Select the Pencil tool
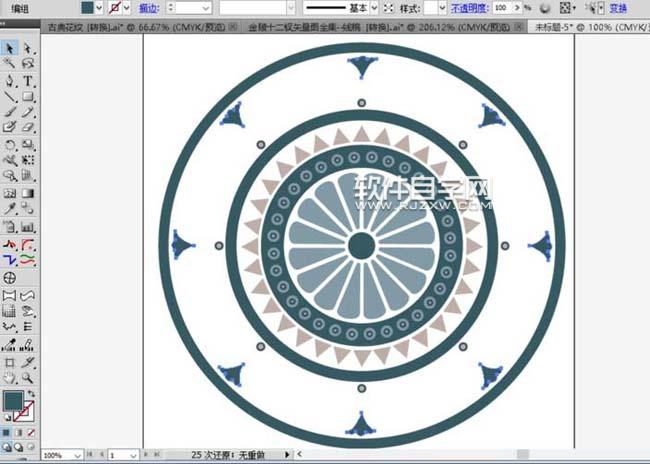This screenshot has height=464, width=650. click(x=28, y=112)
